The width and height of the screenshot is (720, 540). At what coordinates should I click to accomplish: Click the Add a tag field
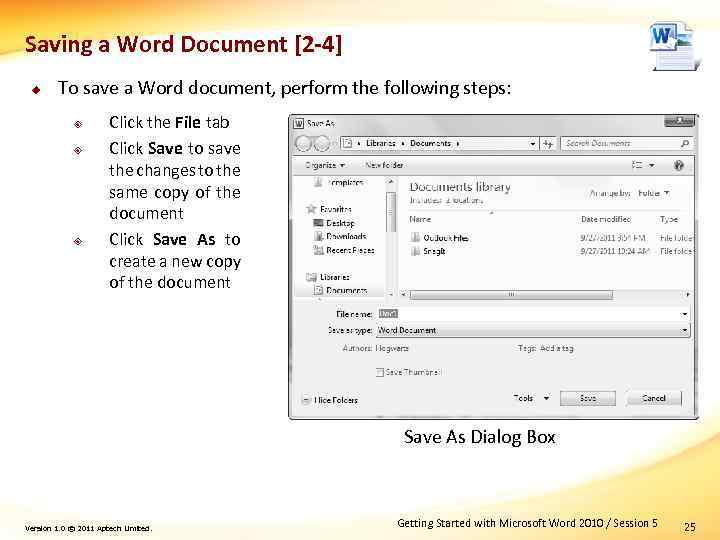[557, 348]
